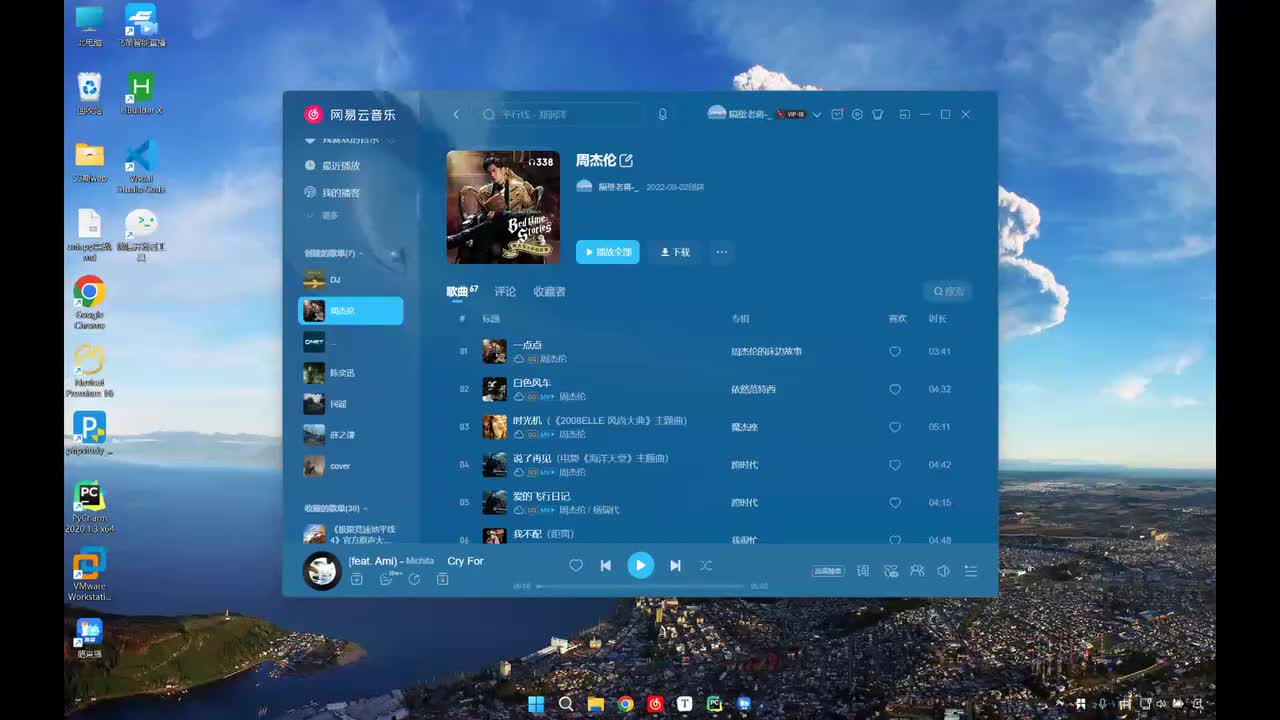The image size is (1280, 720).
Task: Click the 时长 column header
Action: (937, 319)
